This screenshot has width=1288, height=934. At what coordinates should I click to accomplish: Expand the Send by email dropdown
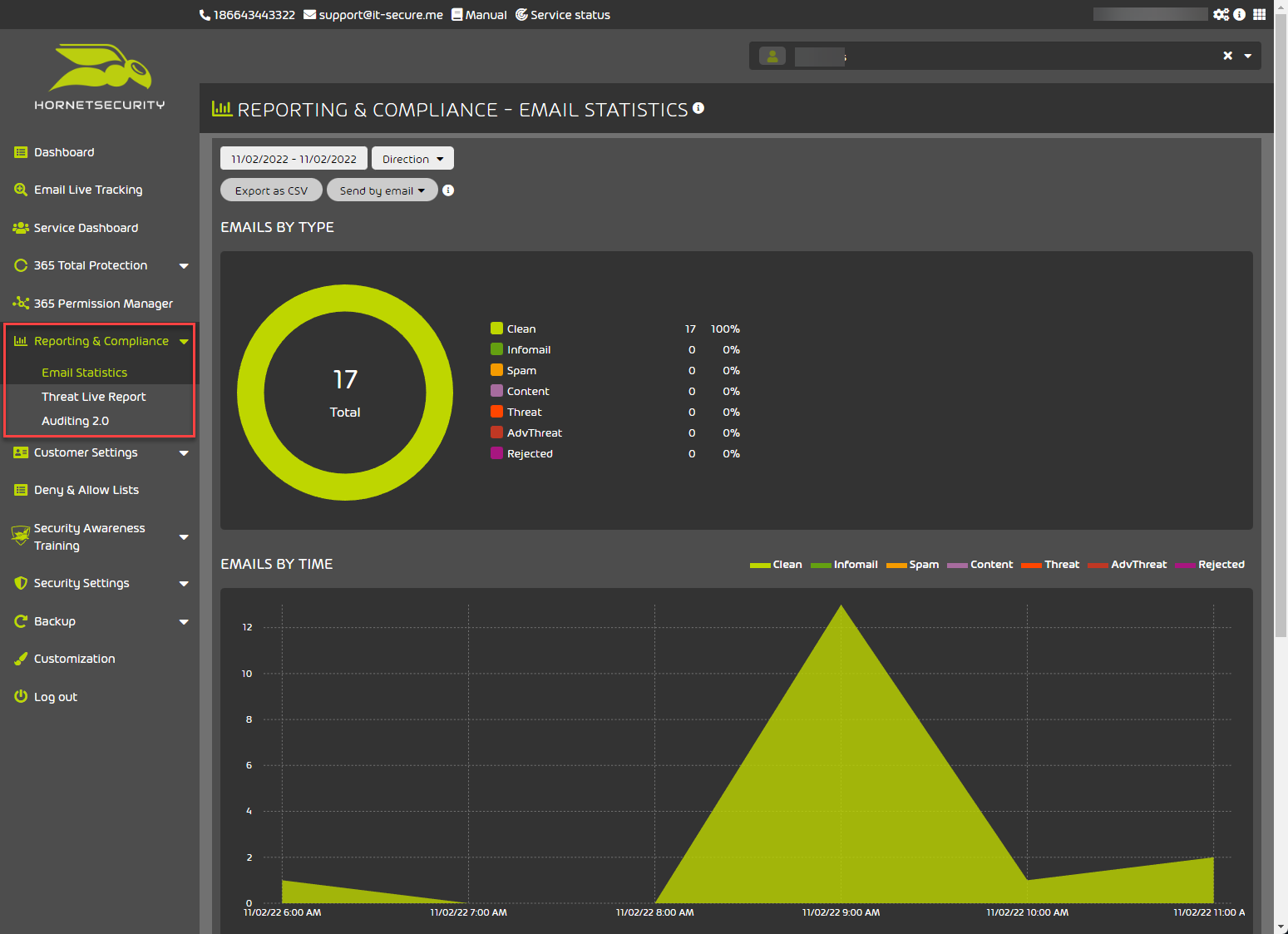pyautogui.click(x=382, y=190)
